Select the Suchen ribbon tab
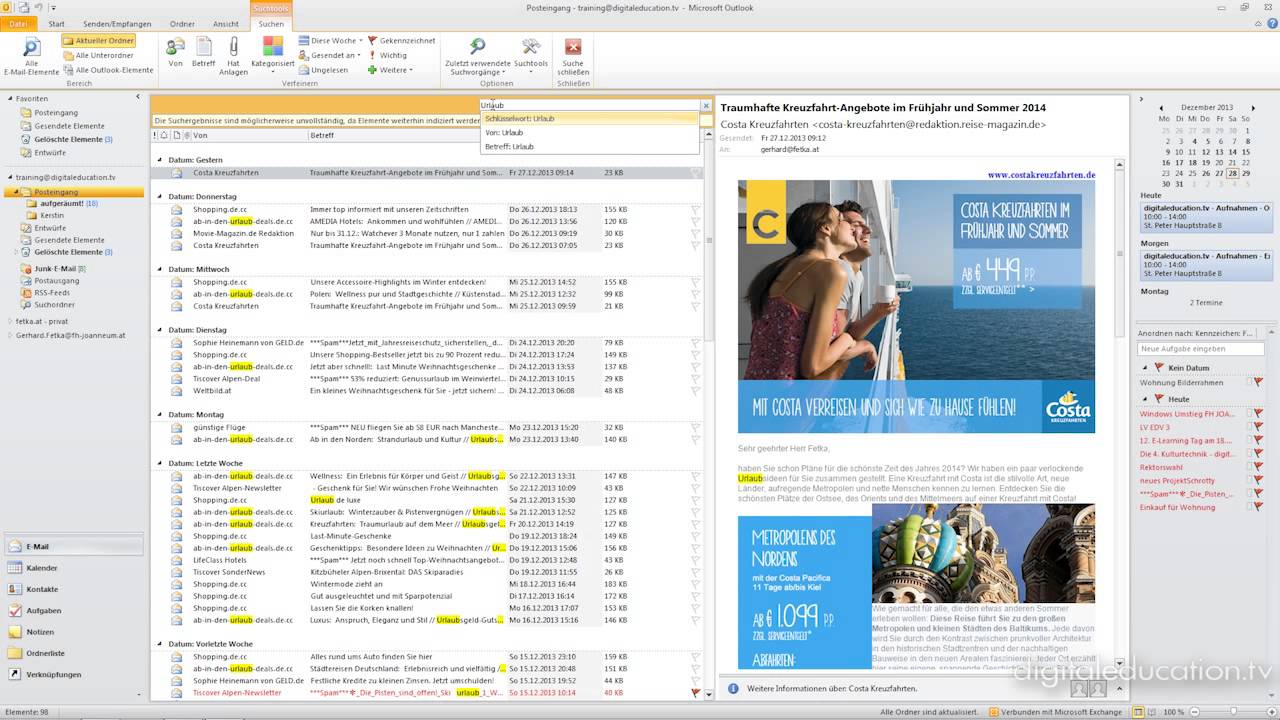 pos(270,23)
